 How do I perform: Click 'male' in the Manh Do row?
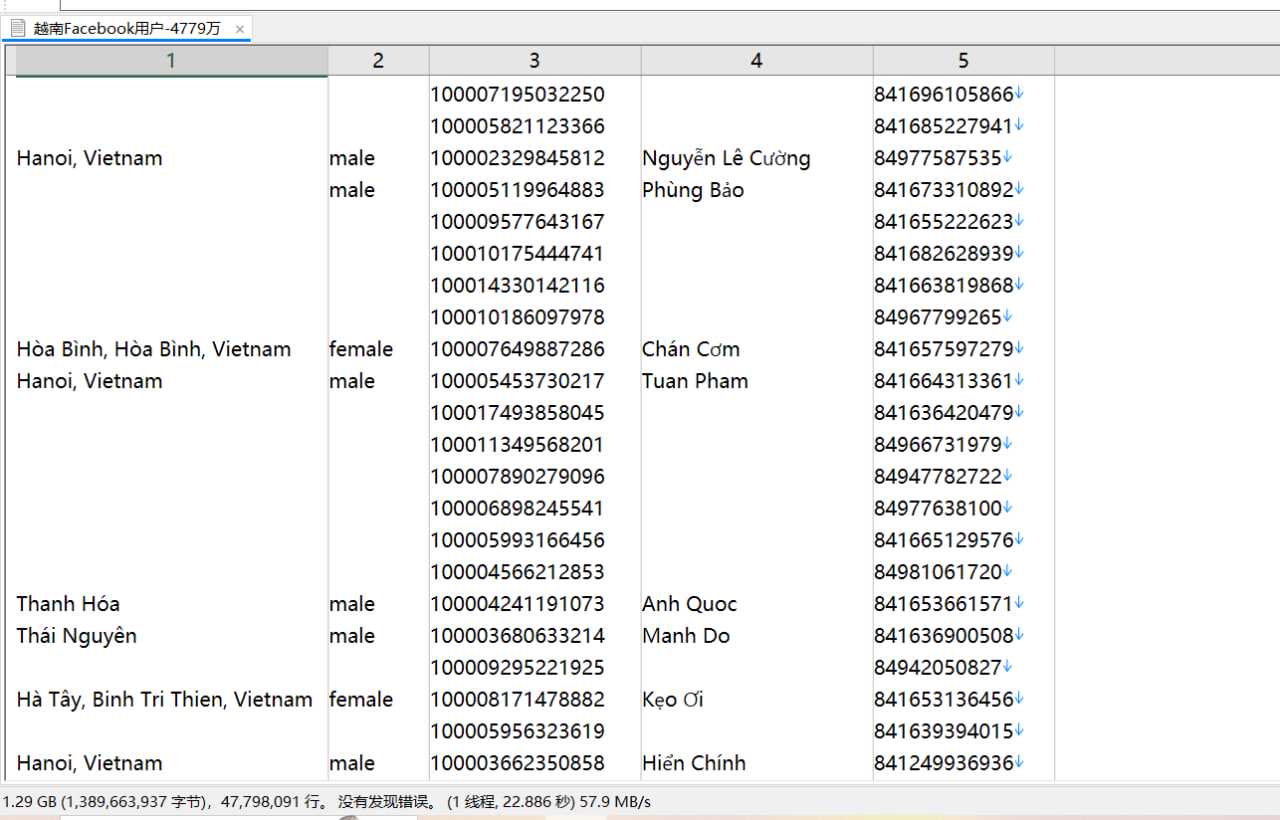click(x=352, y=636)
